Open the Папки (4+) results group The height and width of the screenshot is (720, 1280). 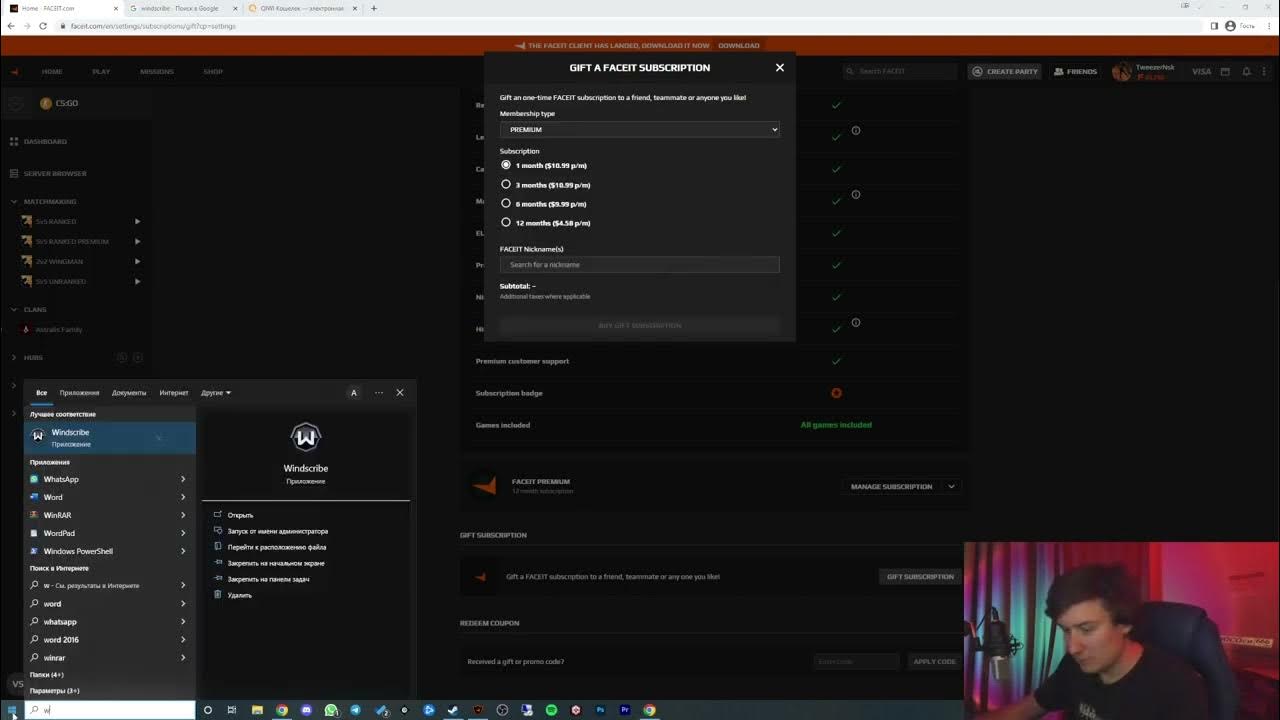click(47, 675)
